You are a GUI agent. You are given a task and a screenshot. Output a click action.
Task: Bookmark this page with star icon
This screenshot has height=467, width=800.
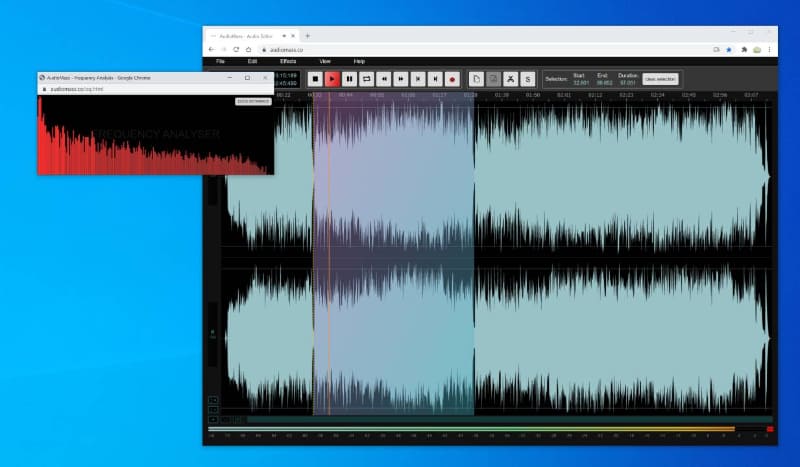coord(729,50)
